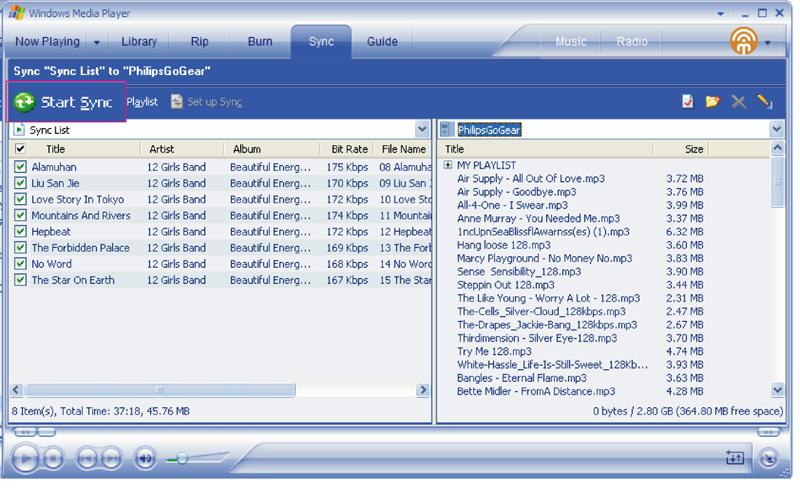Click the PhilipsGoGear device name field
800x488 pixels.
coord(489,130)
